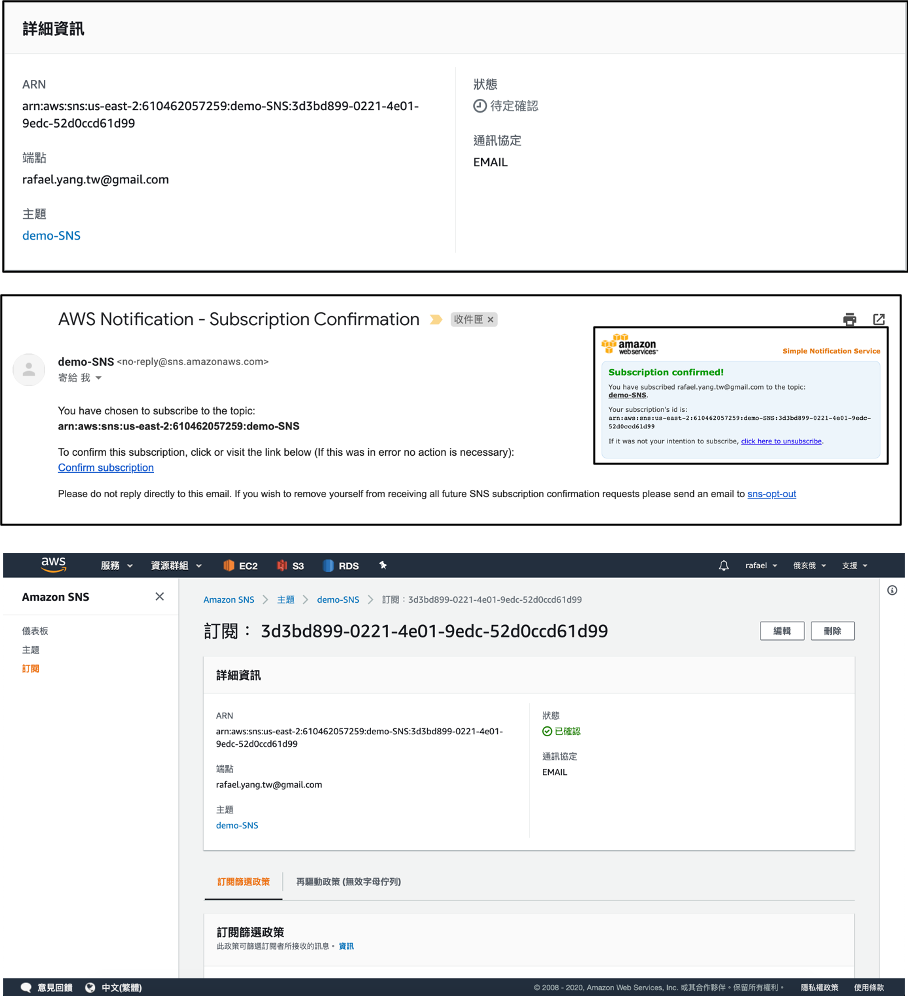908x996 pixels.
Task: Click the language globe icon
Action: pyautogui.click(x=90, y=987)
